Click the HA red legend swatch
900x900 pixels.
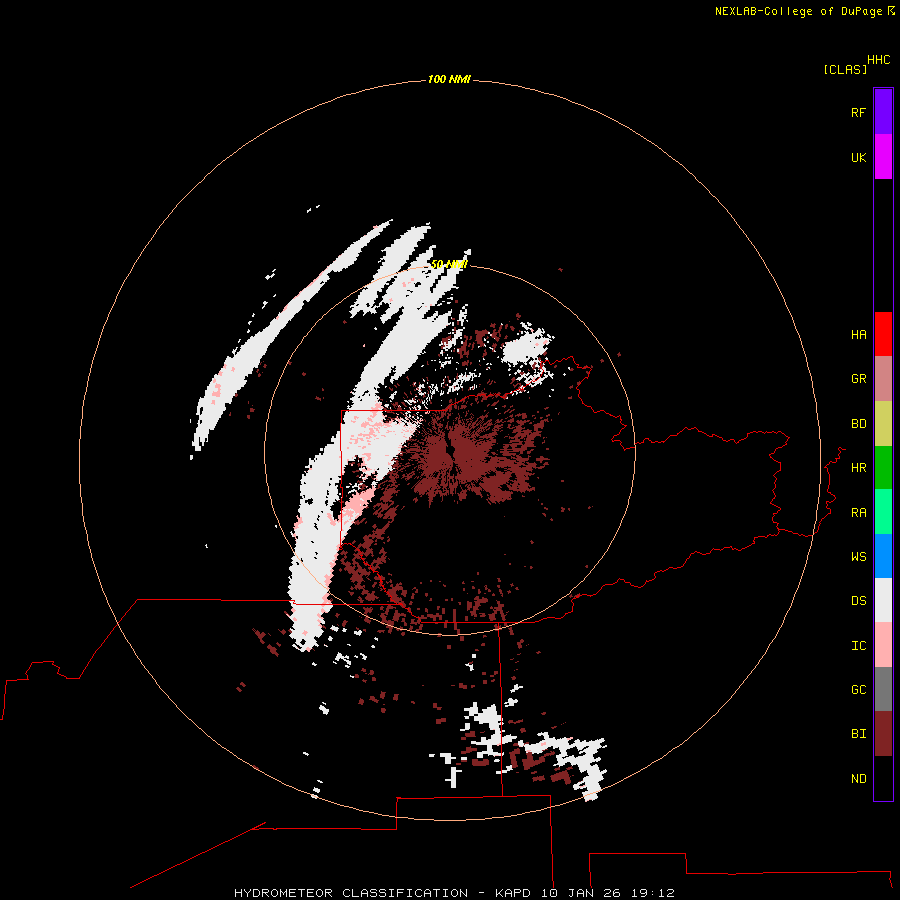point(883,334)
